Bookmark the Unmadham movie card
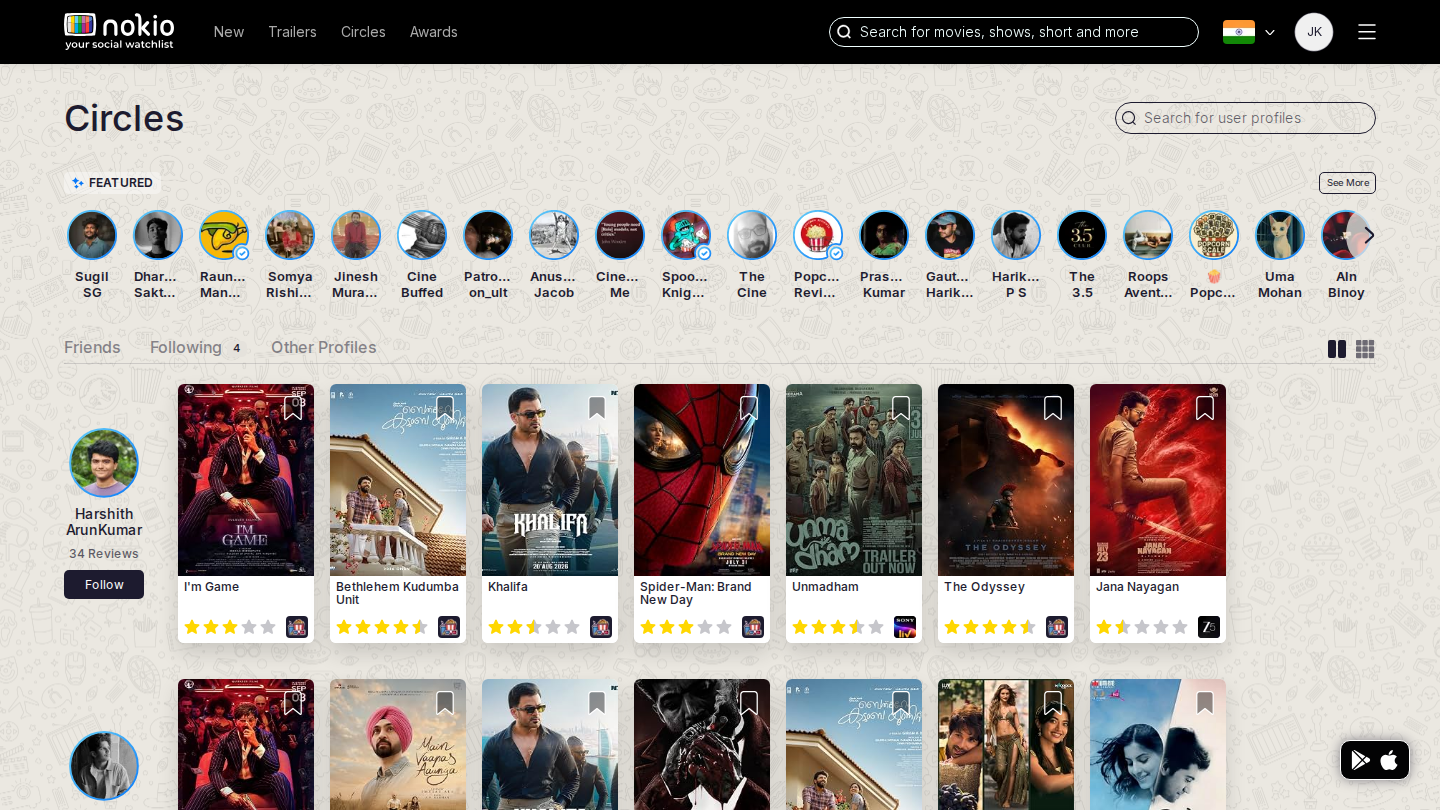This screenshot has height=810, width=1440. tap(901, 408)
